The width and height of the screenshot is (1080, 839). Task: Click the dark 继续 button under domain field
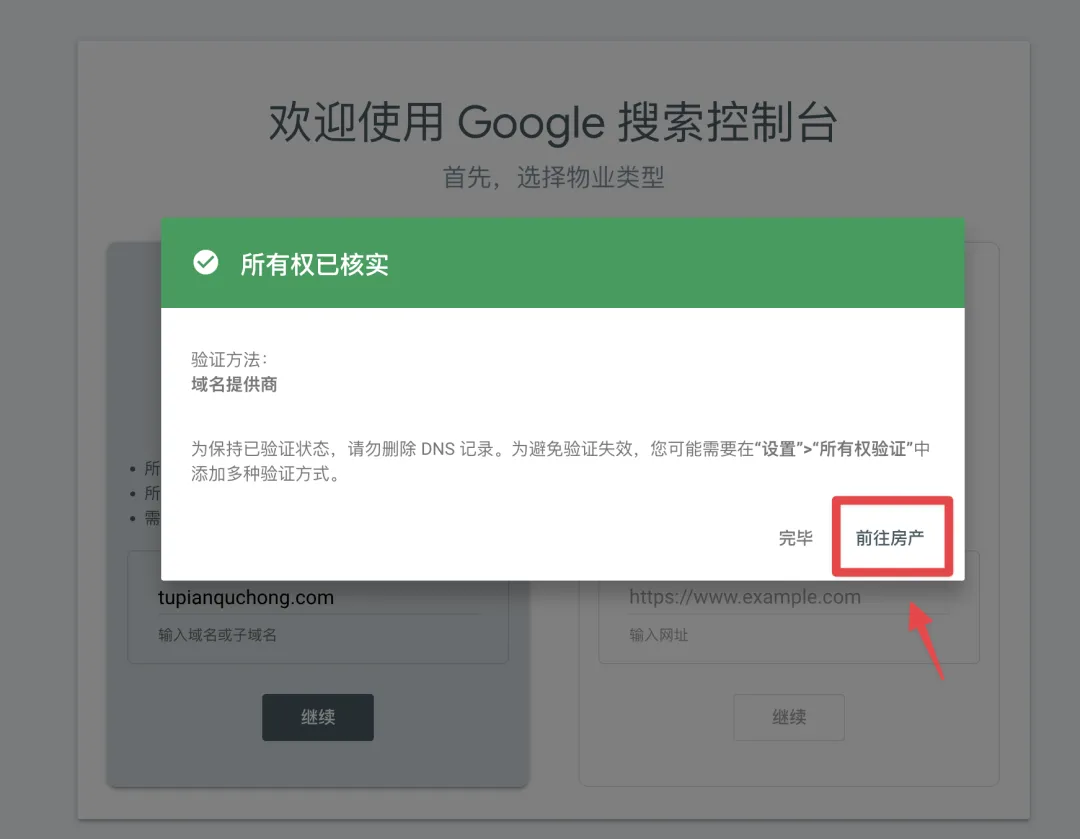(x=318, y=717)
